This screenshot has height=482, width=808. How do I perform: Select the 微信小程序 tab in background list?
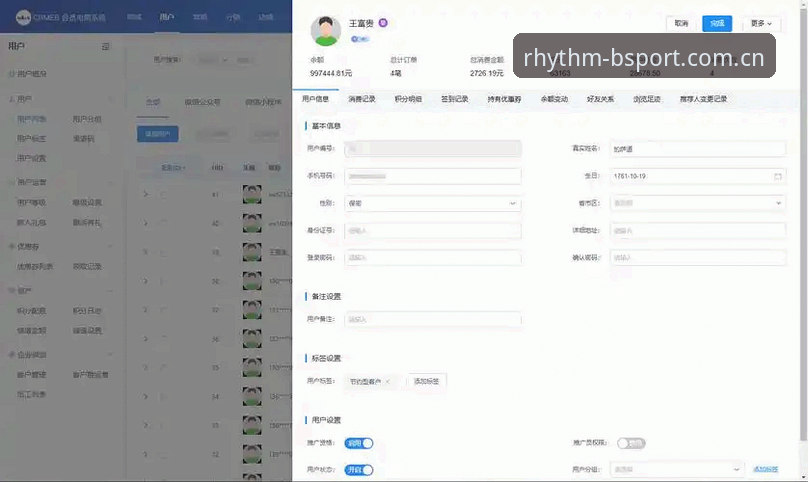coord(263,102)
